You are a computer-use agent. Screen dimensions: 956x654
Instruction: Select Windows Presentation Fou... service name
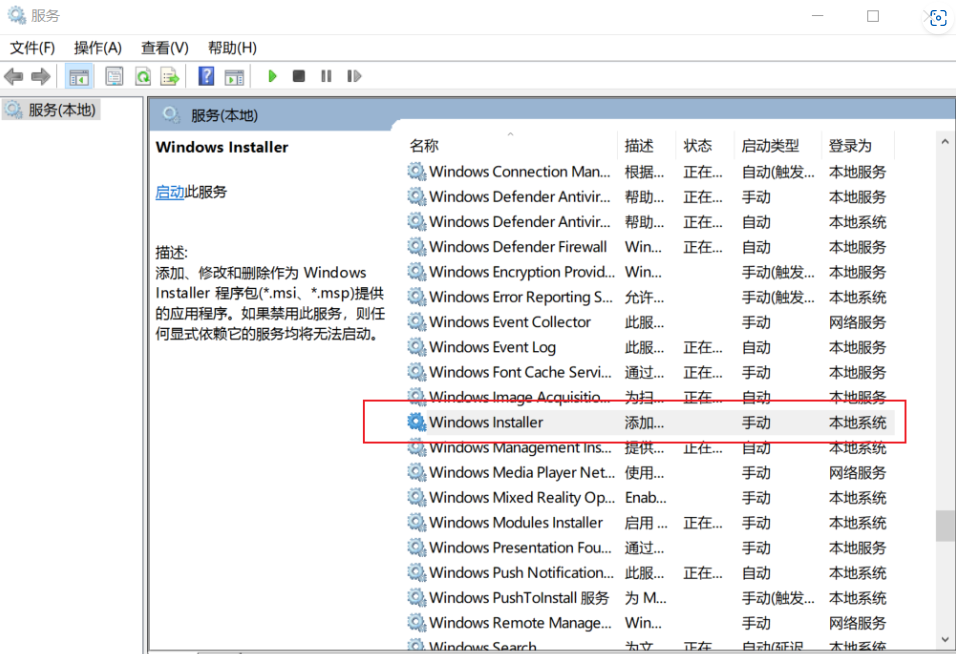click(x=521, y=547)
